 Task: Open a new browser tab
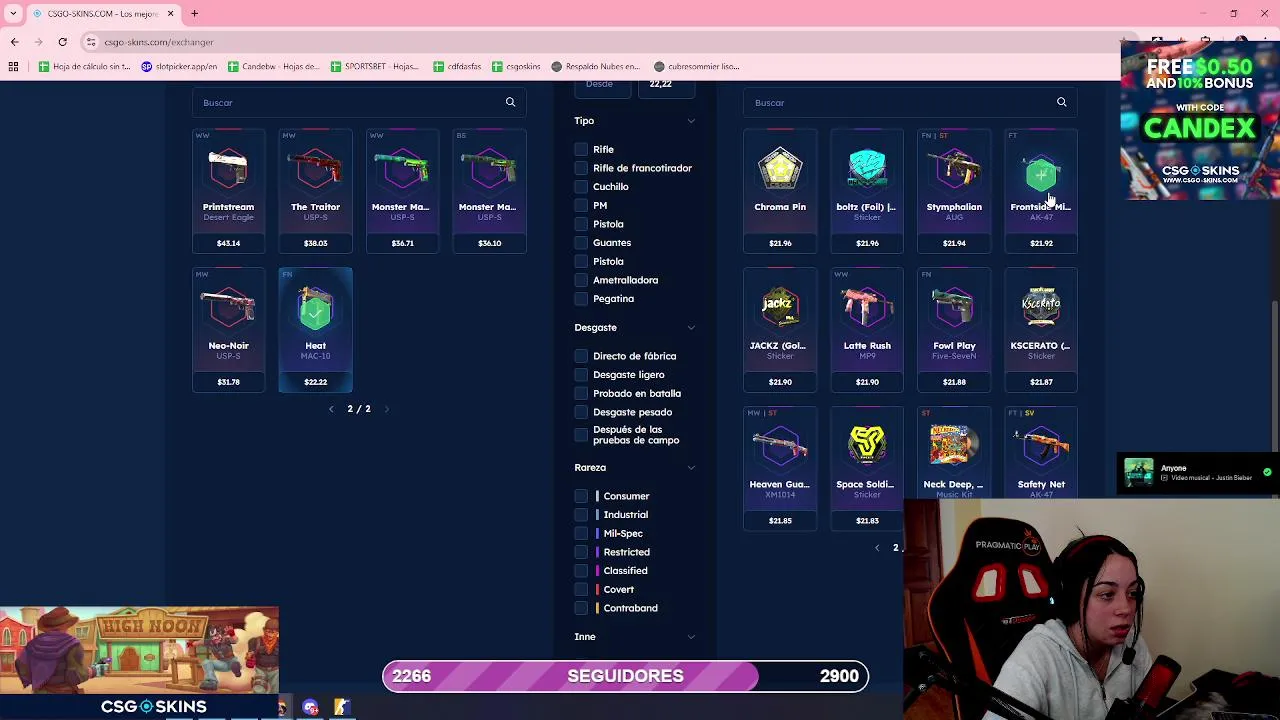click(x=194, y=13)
